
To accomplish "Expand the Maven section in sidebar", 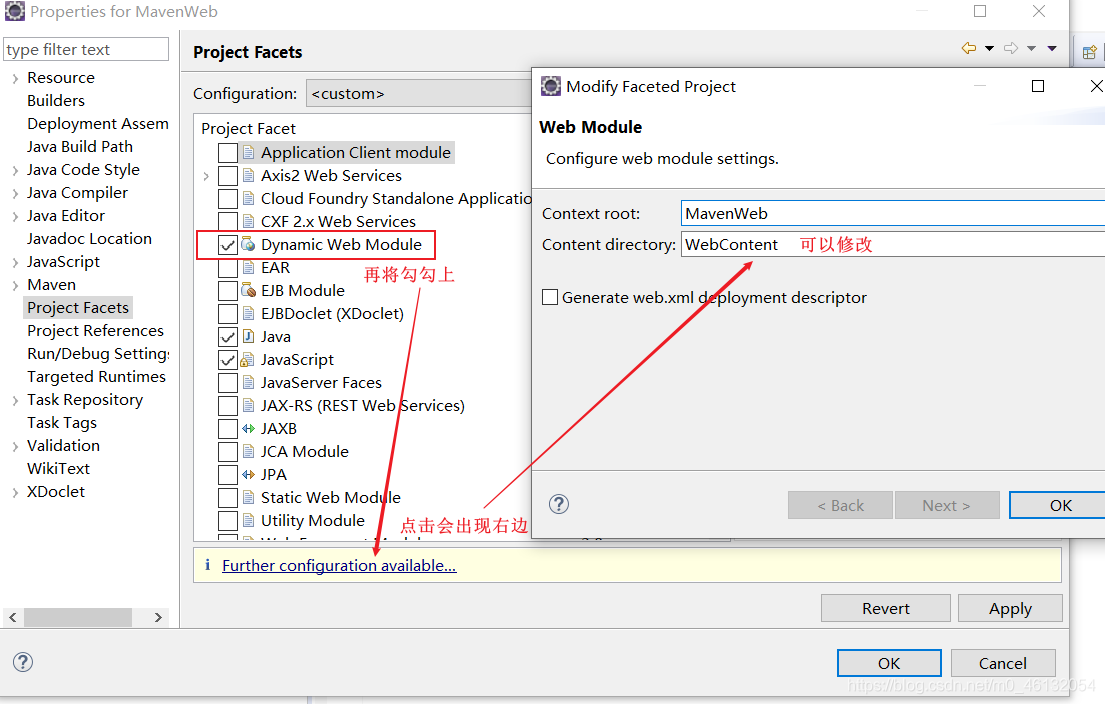I will coord(13,284).
